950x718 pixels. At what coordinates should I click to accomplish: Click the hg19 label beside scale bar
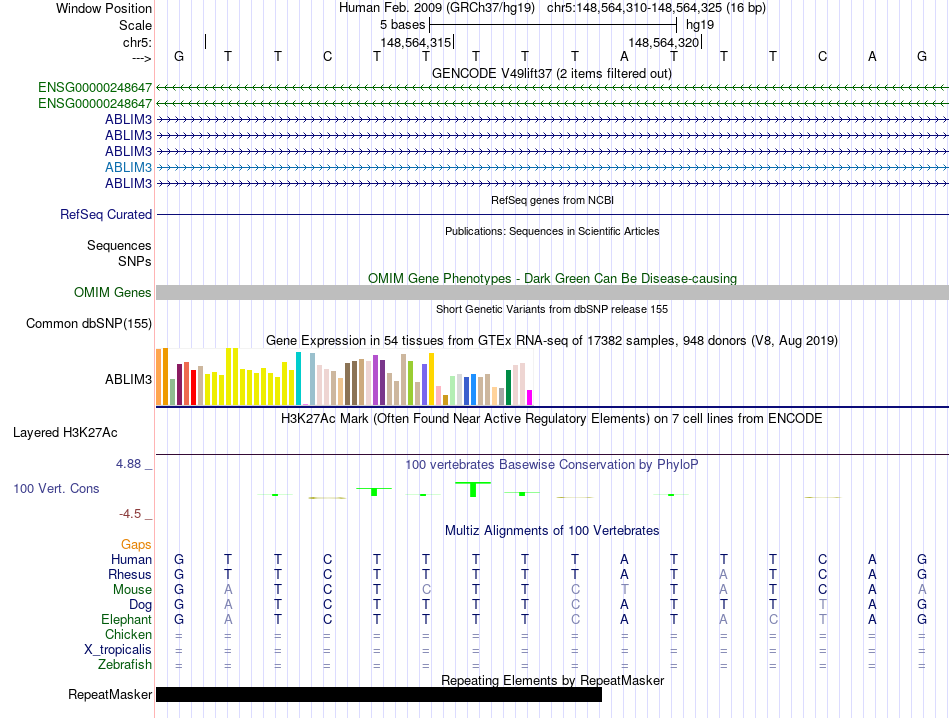click(700, 25)
